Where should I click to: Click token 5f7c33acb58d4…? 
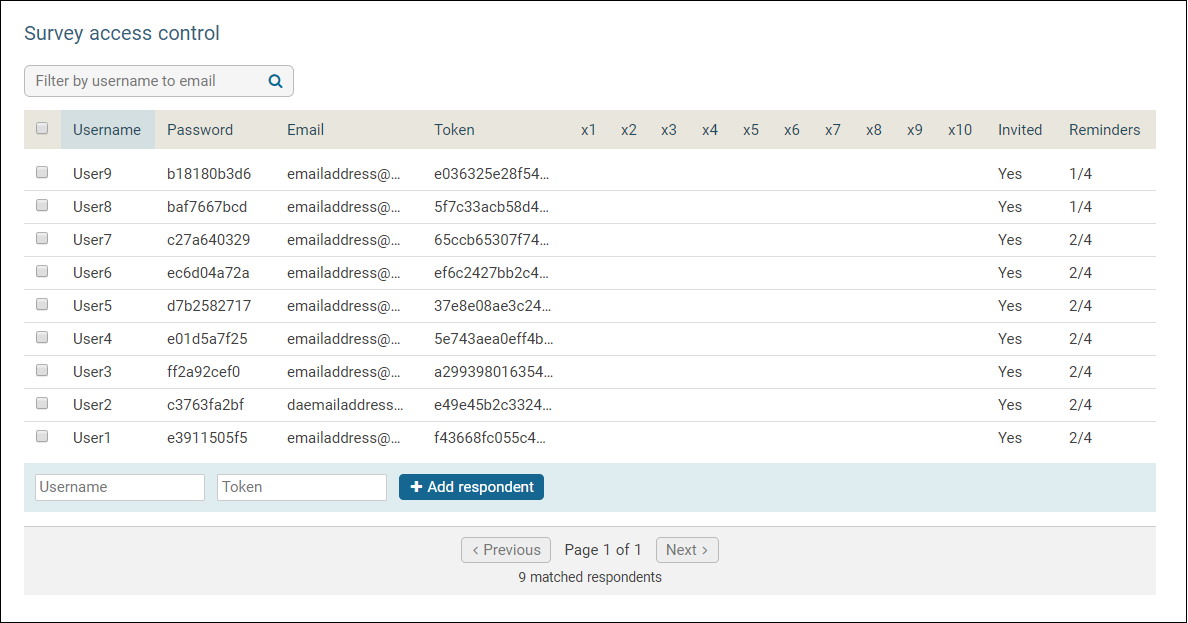click(x=491, y=207)
